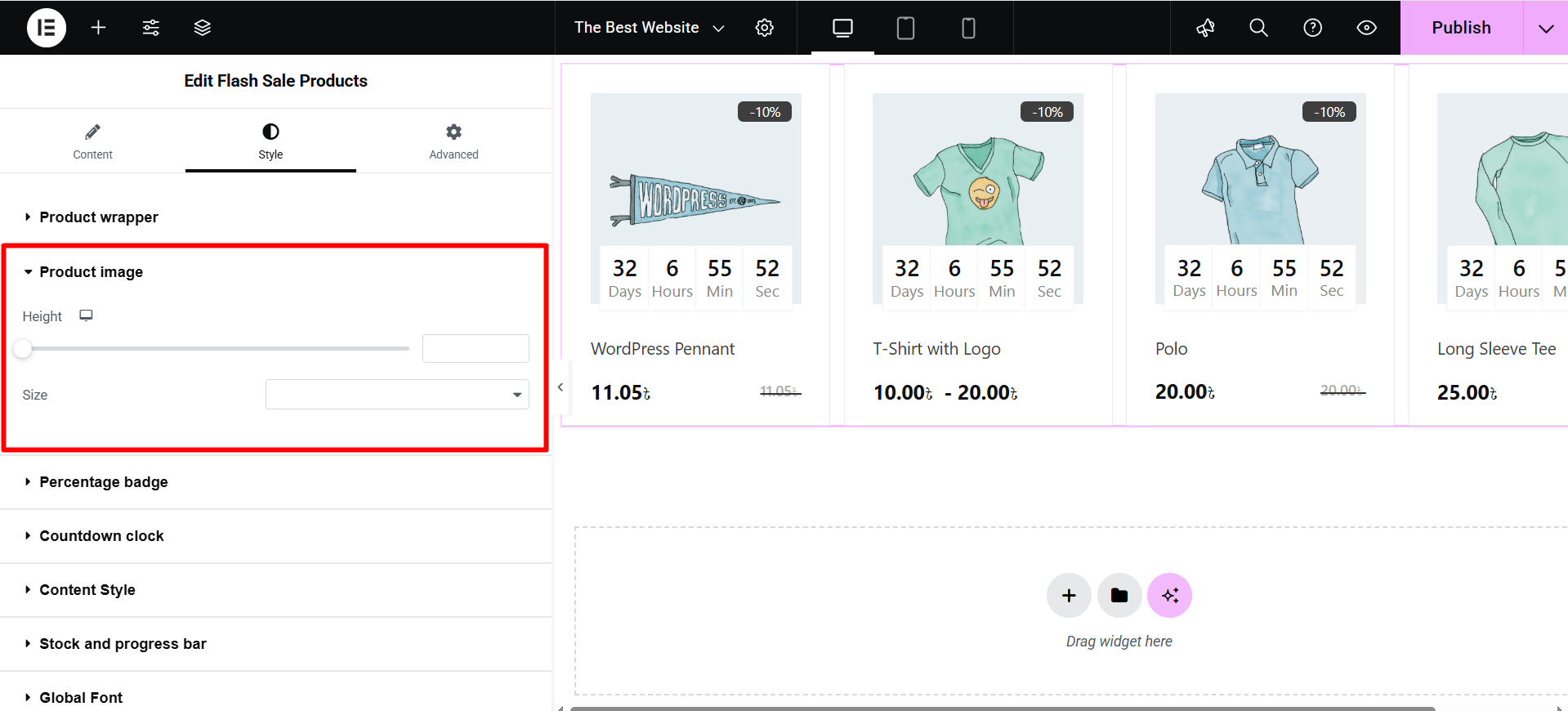Open the What's New megaphone icon
This screenshot has width=1568, height=711.
coord(1205,28)
